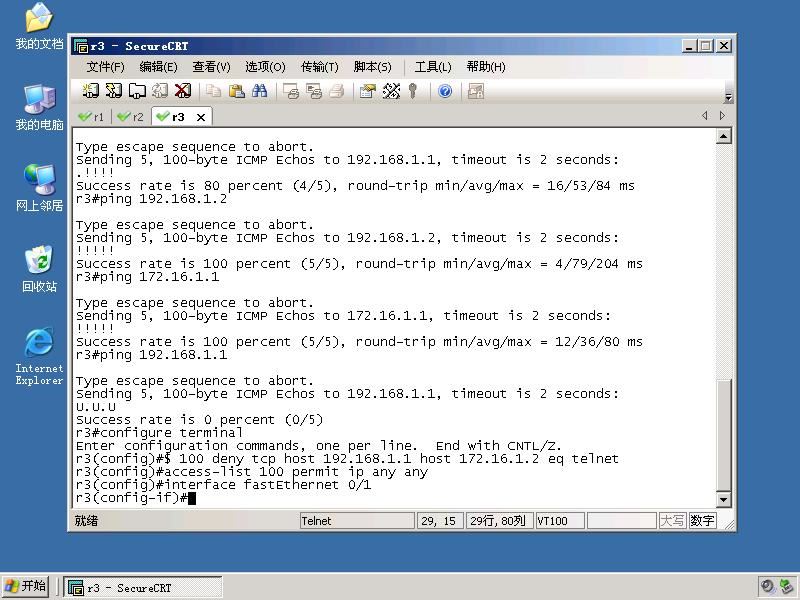
Task: Click the 'r3#ping 192.168.1.2' command line
Action: coord(152,199)
